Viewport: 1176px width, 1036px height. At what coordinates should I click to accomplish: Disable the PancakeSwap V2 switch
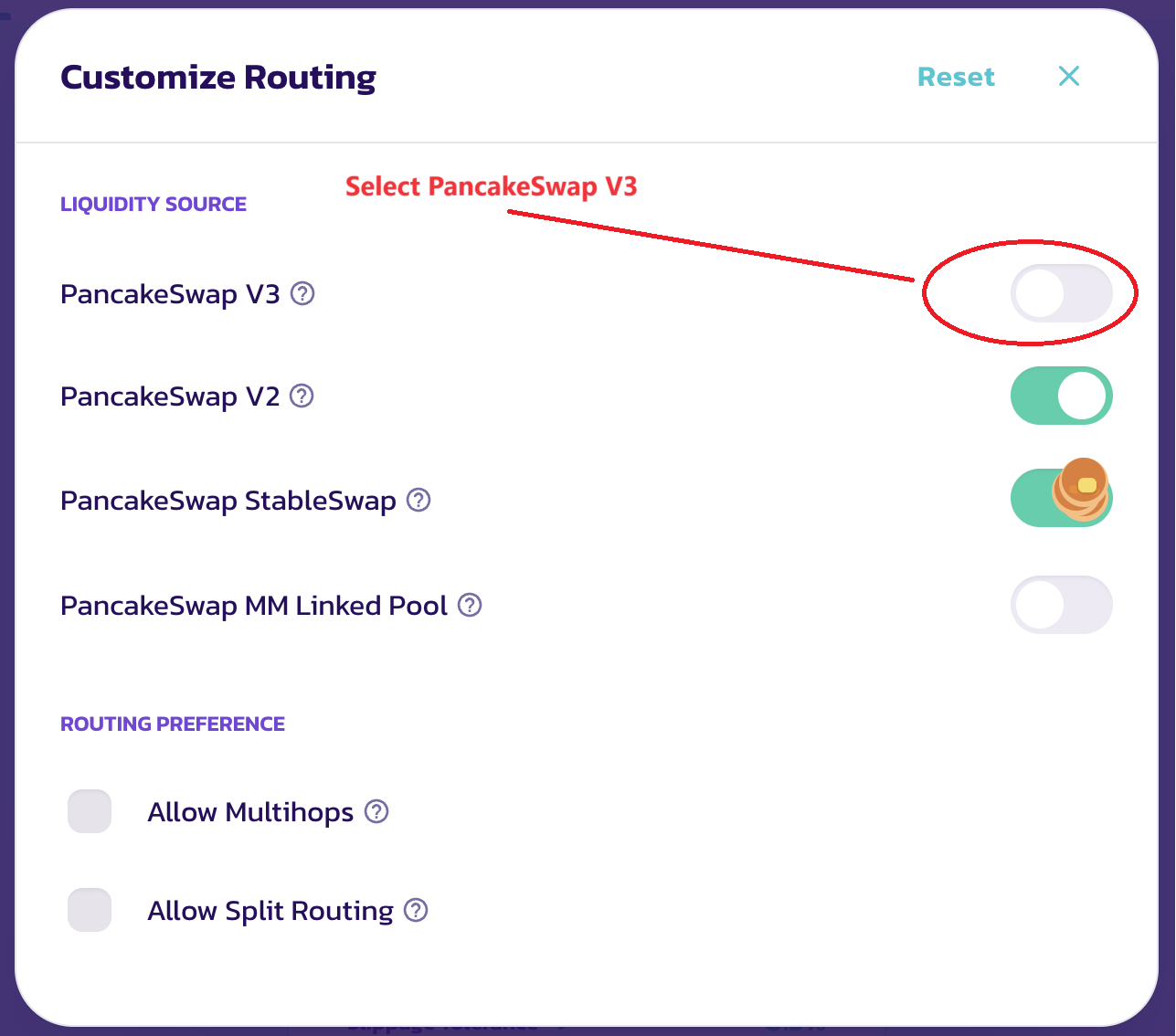click(1061, 396)
